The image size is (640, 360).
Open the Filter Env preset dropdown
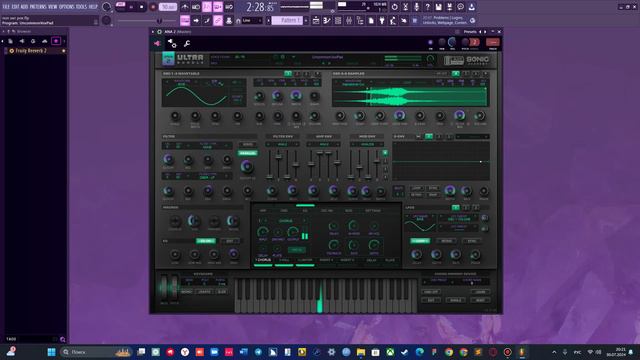(283, 144)
